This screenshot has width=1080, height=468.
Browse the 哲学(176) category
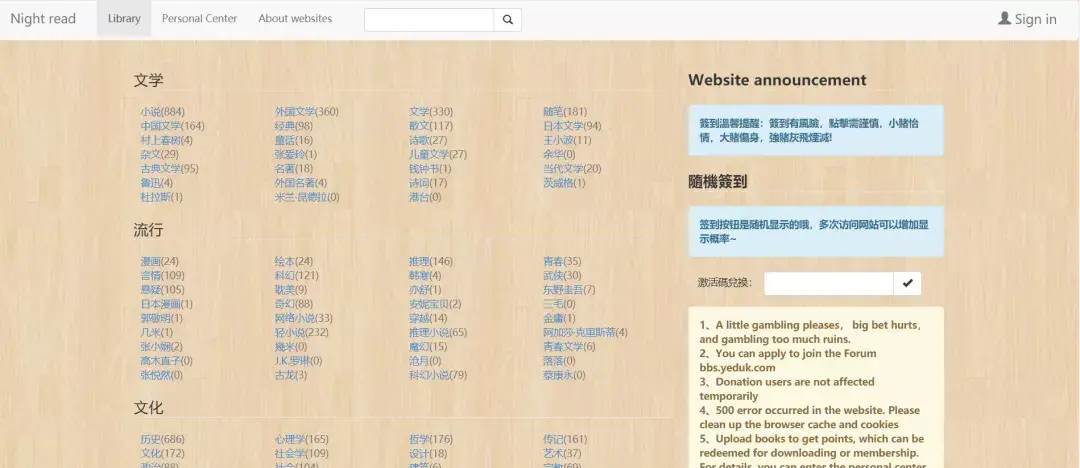click(430, 439)
